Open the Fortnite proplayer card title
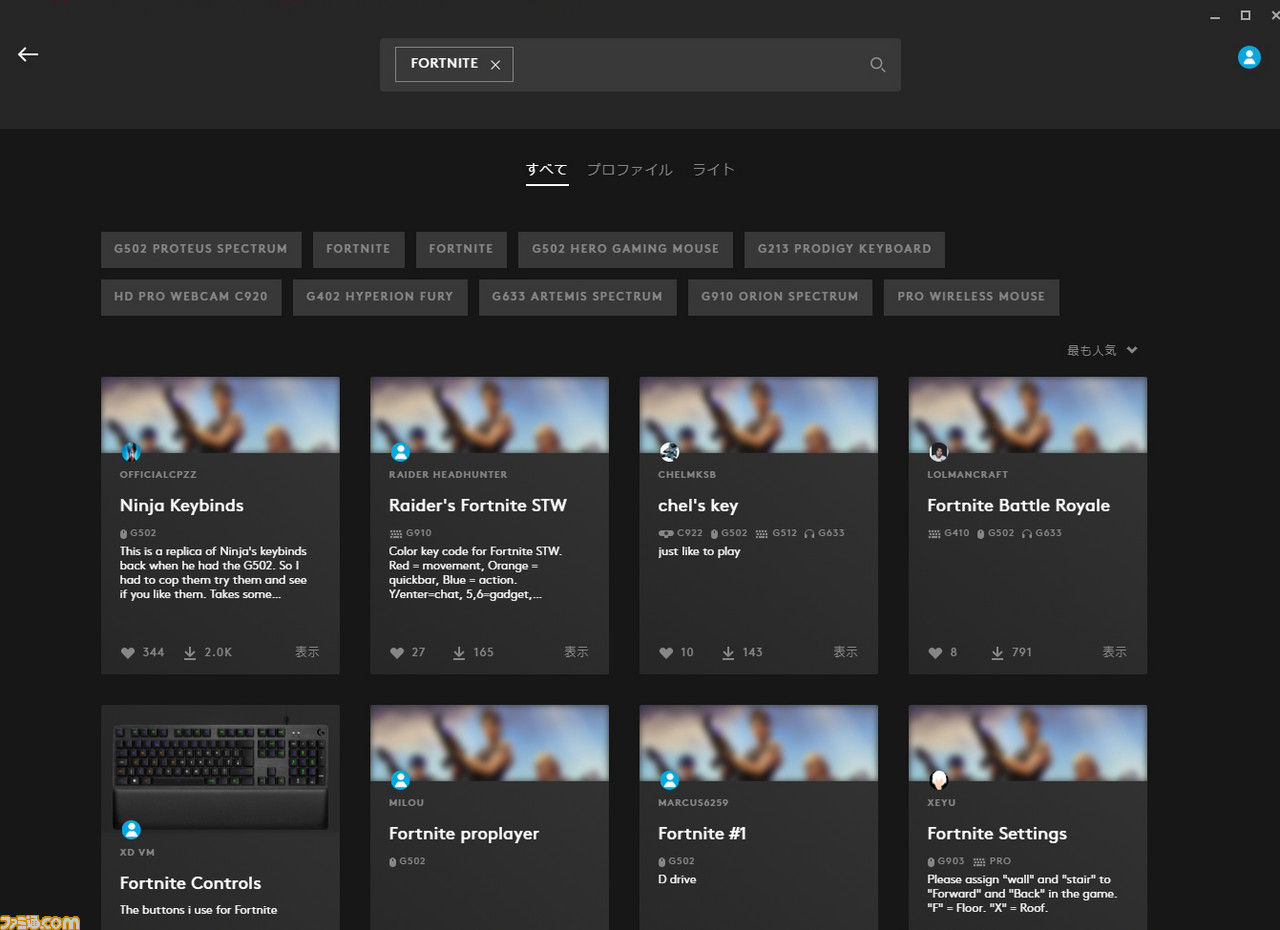Viewport: 1280px width, 930px height. pyautogui.click(x=464, y=834)
